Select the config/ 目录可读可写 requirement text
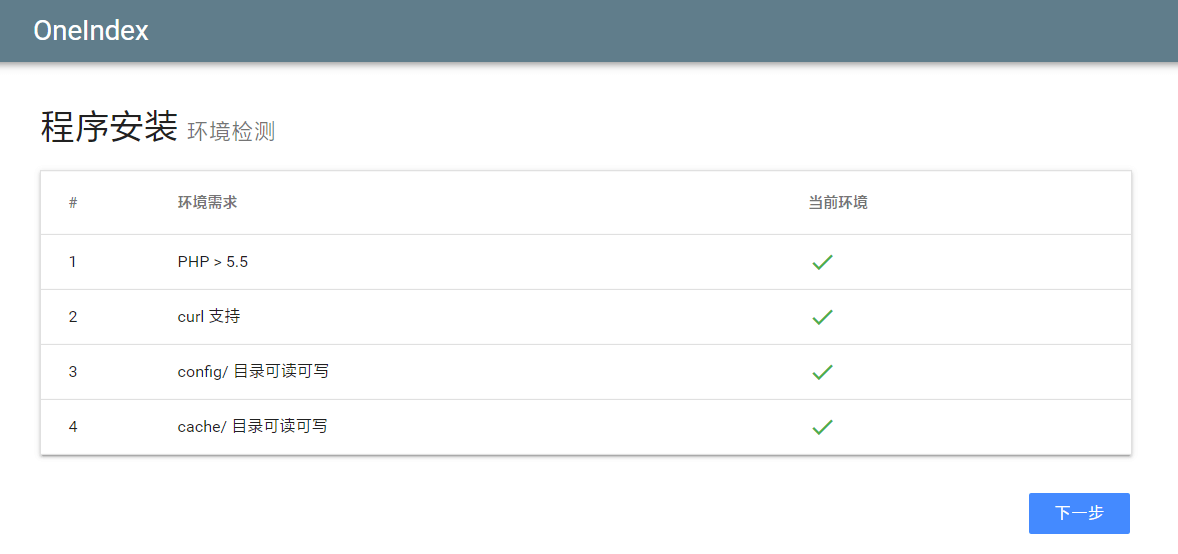 pos(253,372)
